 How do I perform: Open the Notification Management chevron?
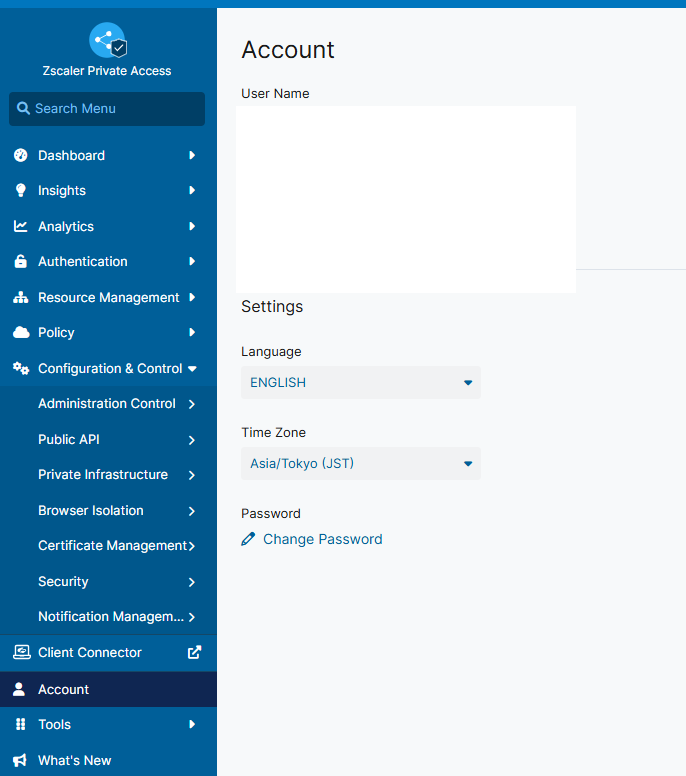192,617
